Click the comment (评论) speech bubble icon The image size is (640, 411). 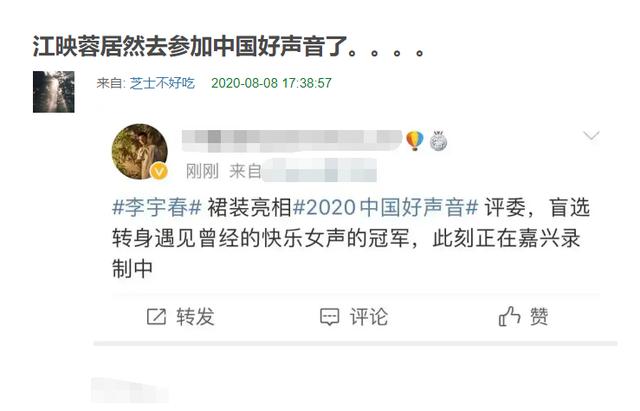[329, 317]
